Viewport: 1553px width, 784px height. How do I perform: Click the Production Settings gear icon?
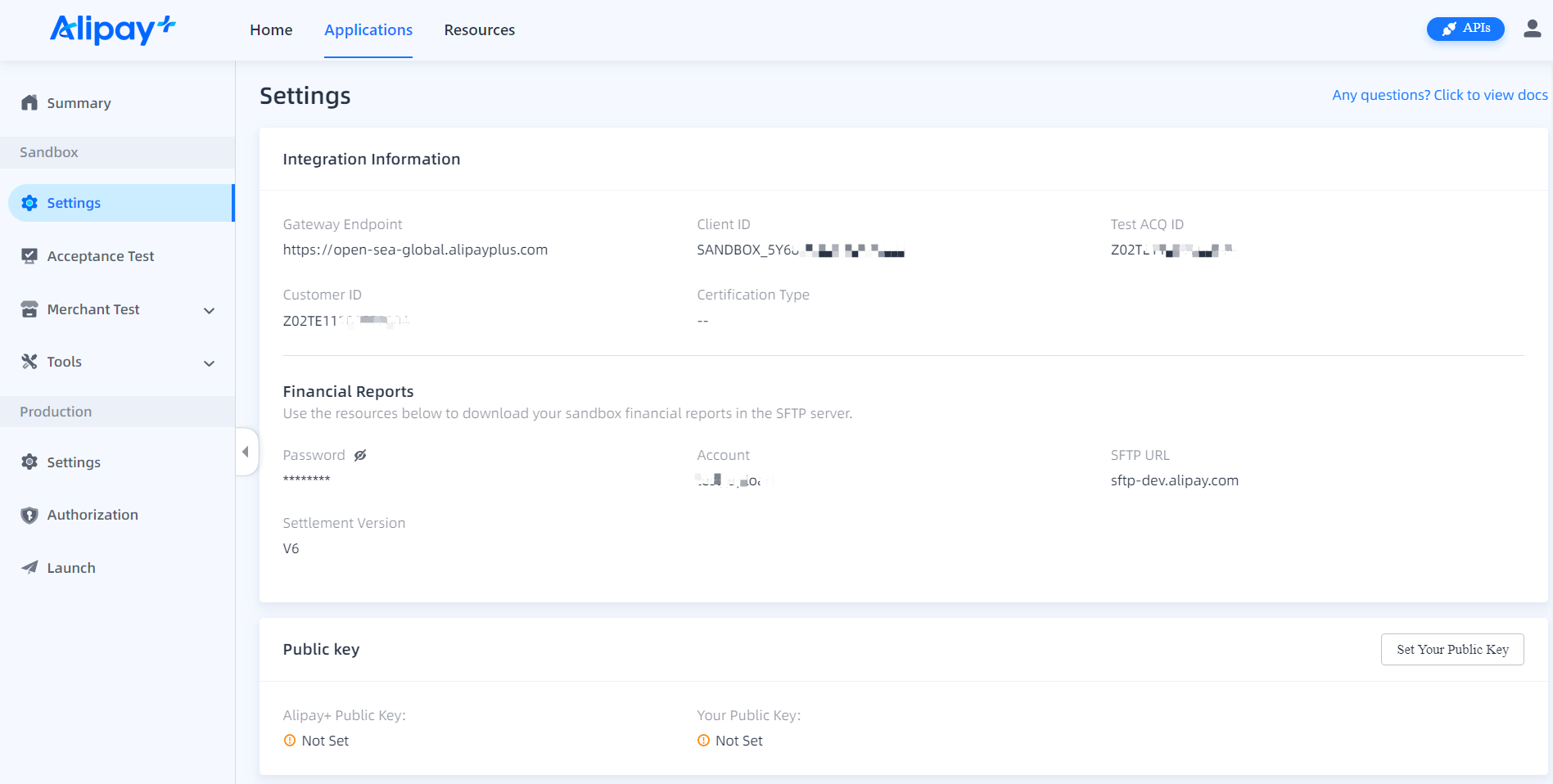(x=29, y=462)
